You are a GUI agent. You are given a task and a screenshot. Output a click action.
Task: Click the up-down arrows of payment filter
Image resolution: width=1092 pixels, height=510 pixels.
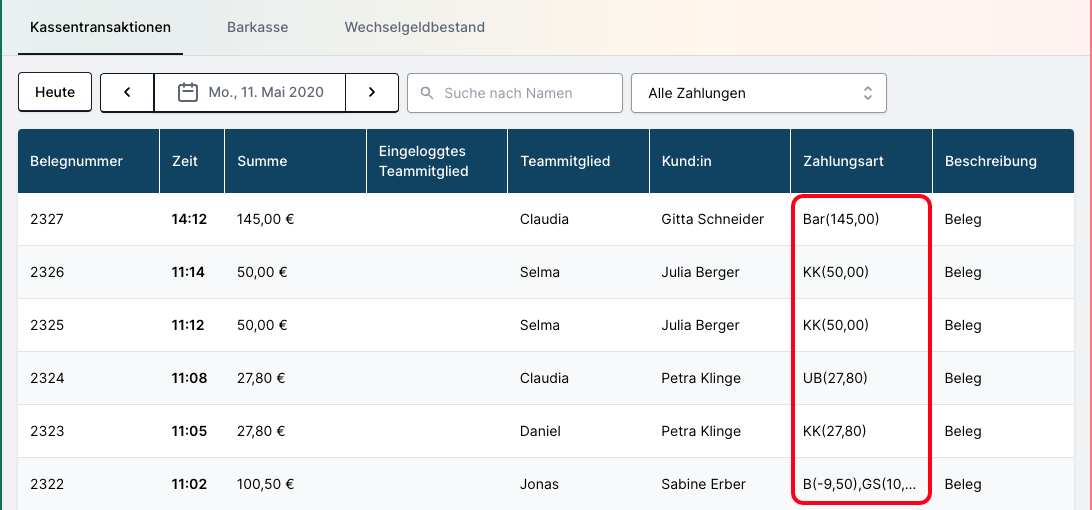(868, 93)
